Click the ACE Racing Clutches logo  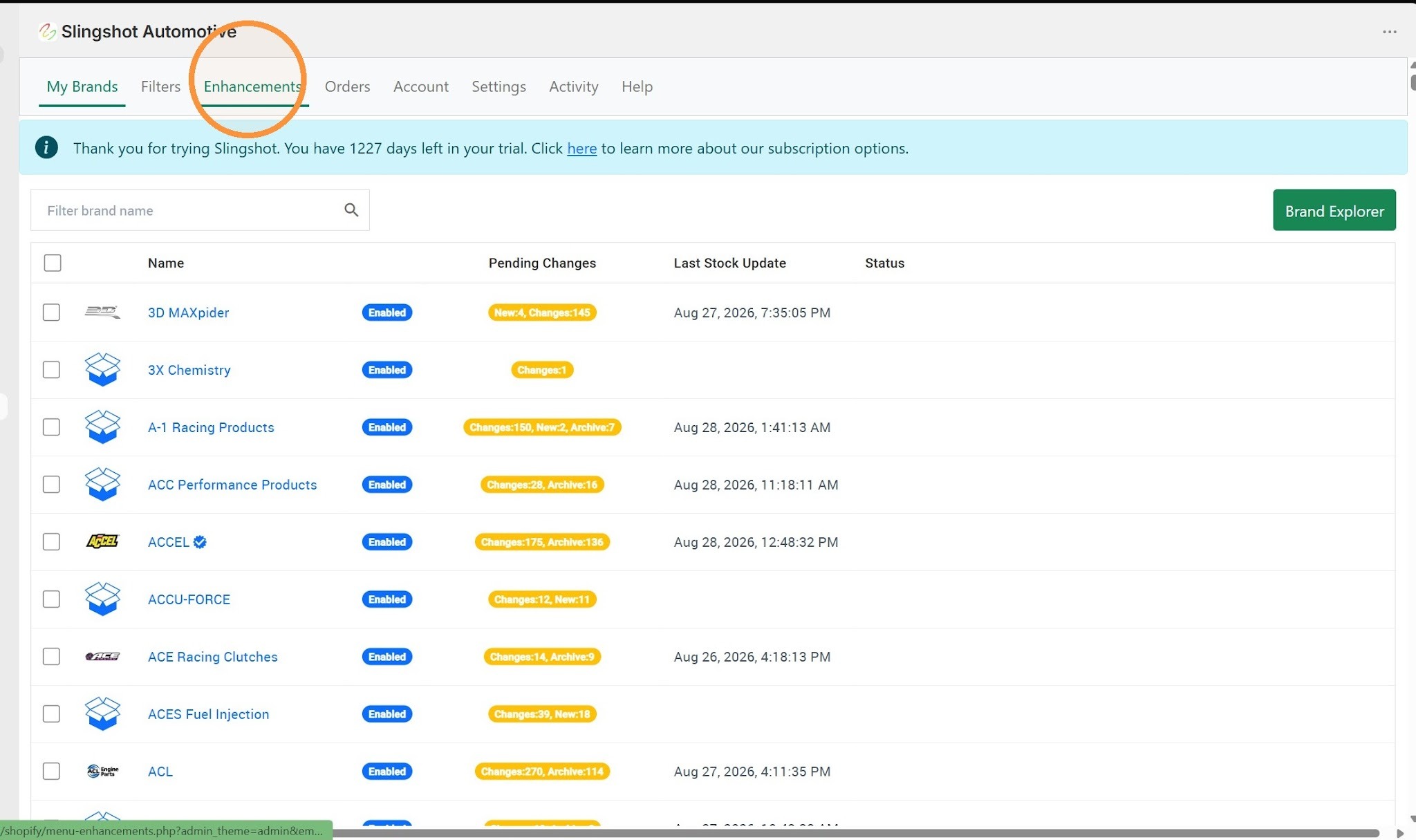(102, 657)
